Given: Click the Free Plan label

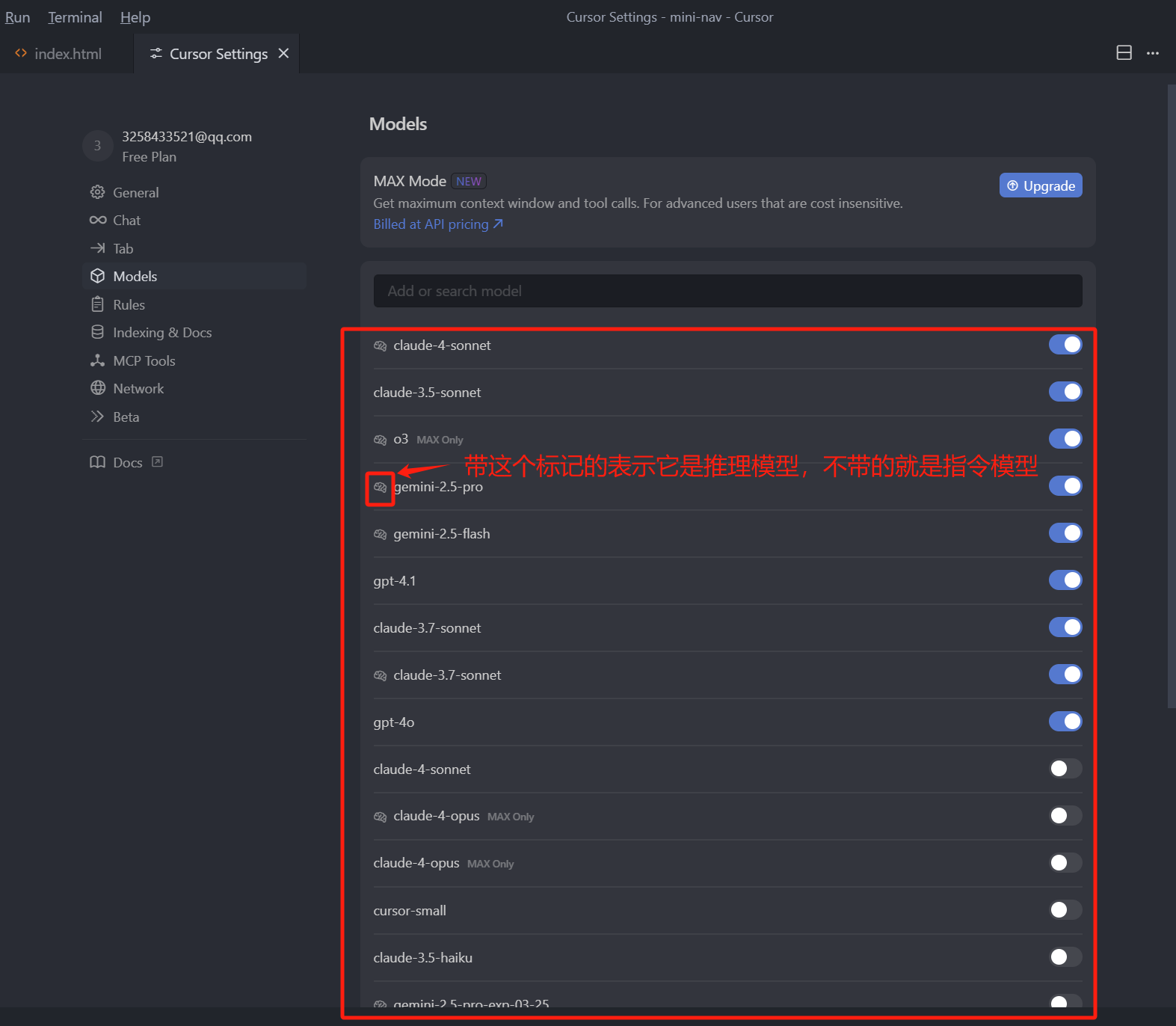Looking at the screenshot, I should point(150,157).
